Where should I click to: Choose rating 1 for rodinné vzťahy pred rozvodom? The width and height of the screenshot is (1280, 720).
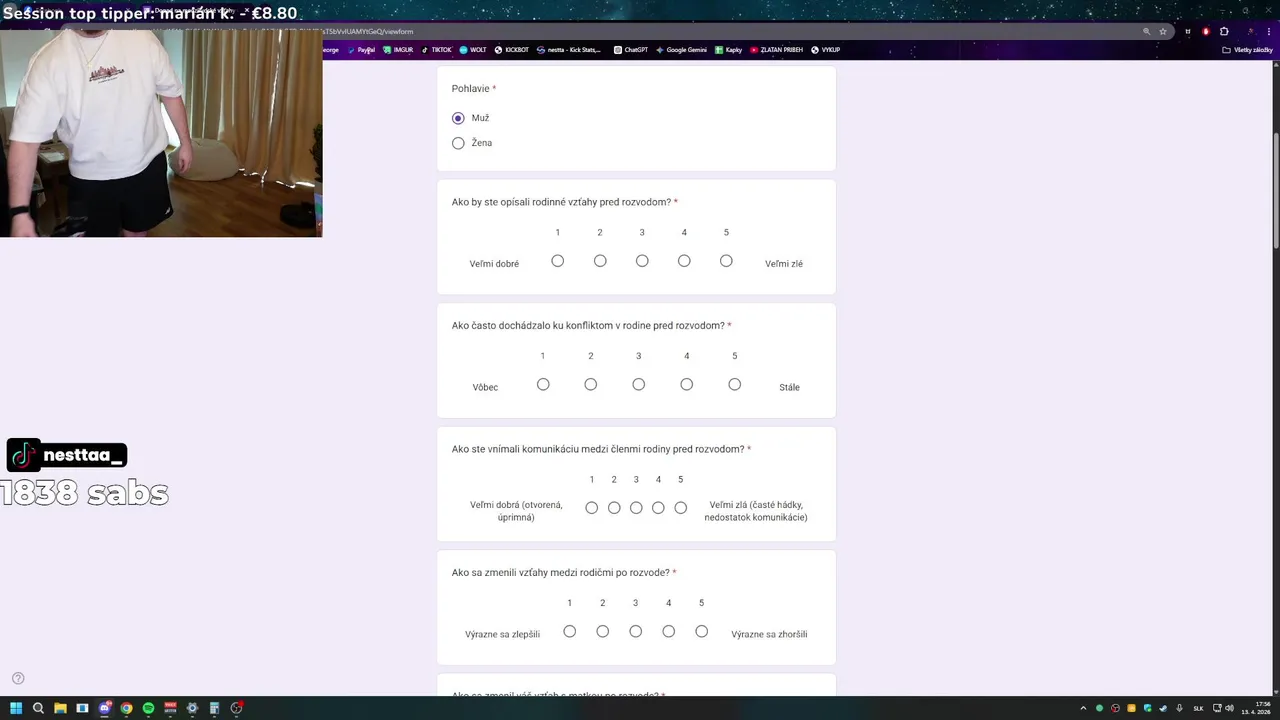pos(558,261)
